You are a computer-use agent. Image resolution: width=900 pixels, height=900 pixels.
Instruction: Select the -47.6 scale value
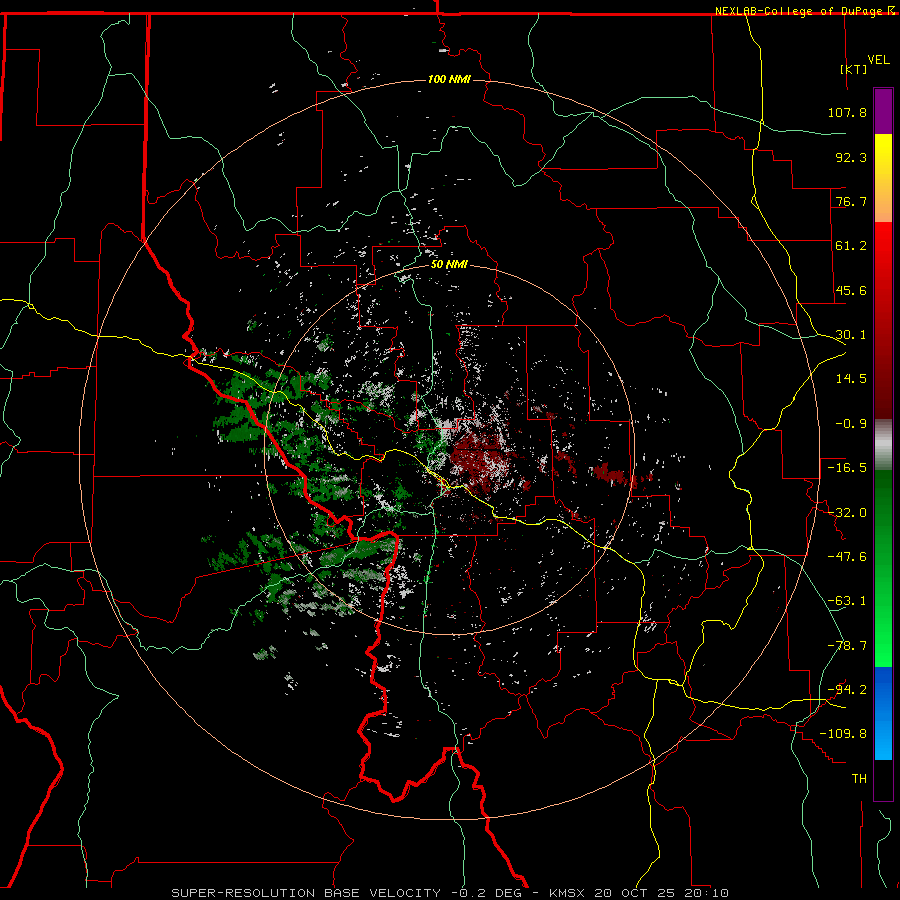pyautogui.click(x=847, y=557)
